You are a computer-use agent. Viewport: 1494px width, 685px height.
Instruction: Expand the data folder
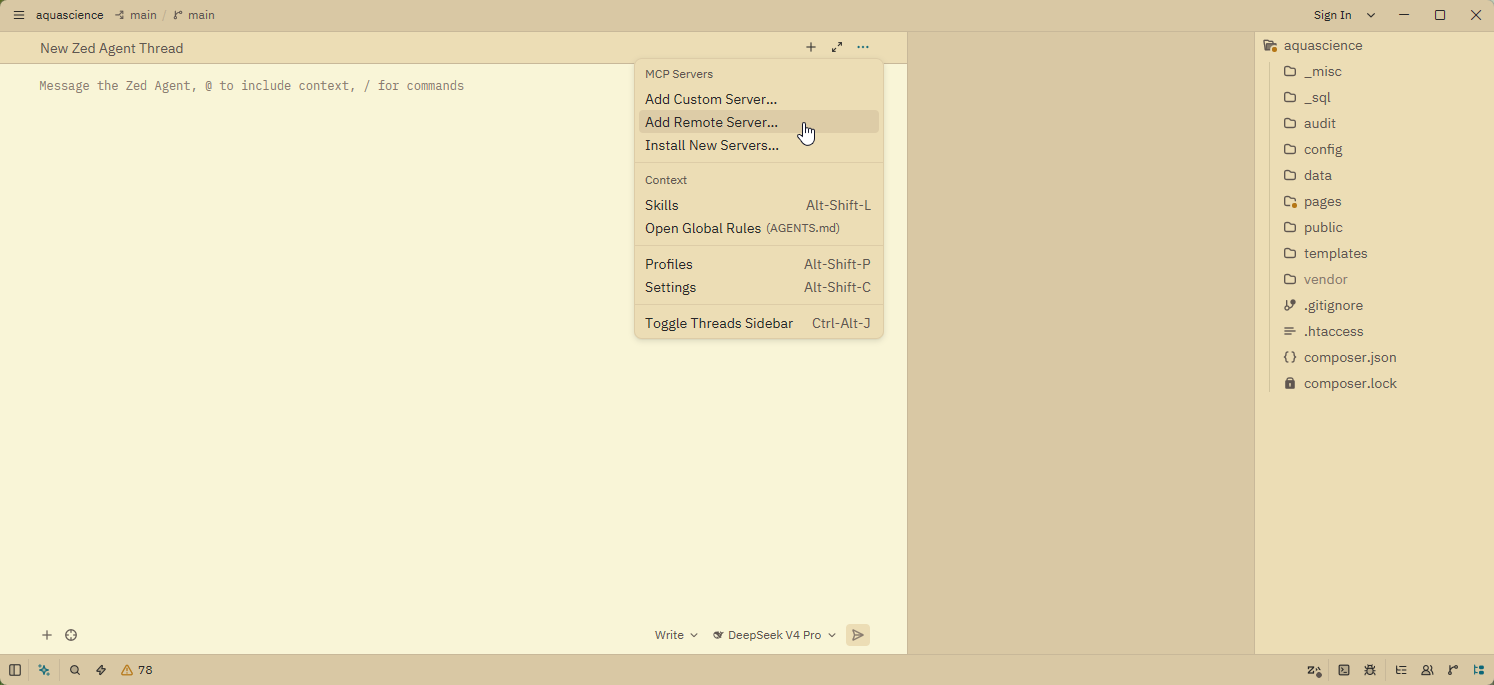tap(1374, 175)
